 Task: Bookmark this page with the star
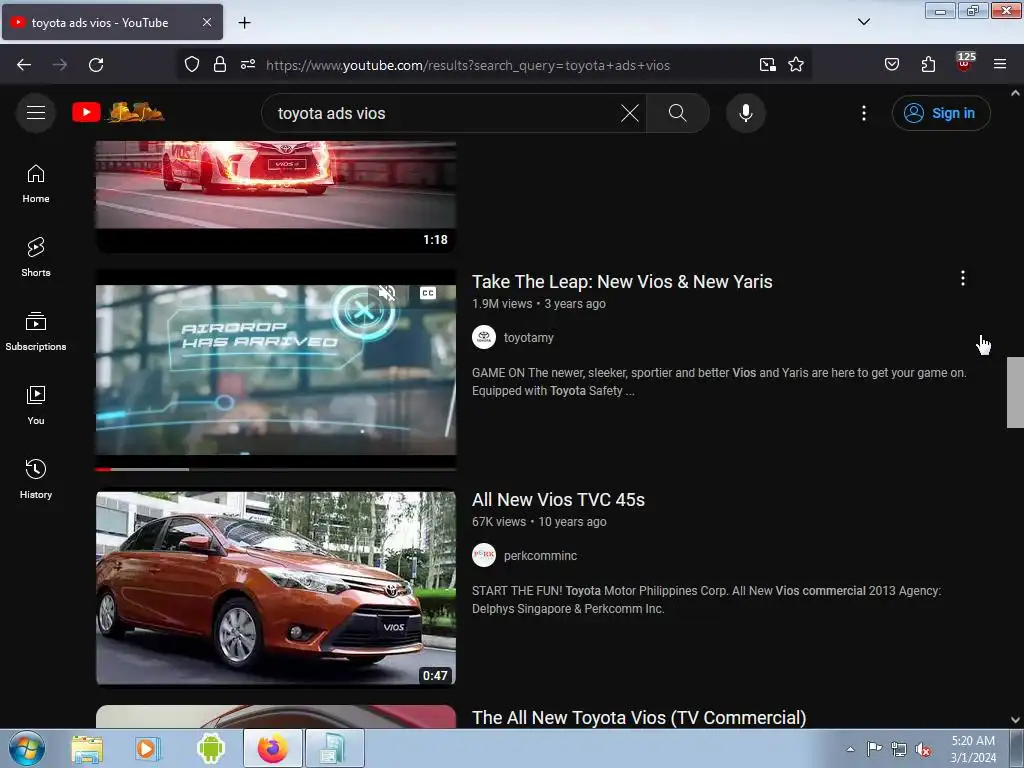[795, 65]
